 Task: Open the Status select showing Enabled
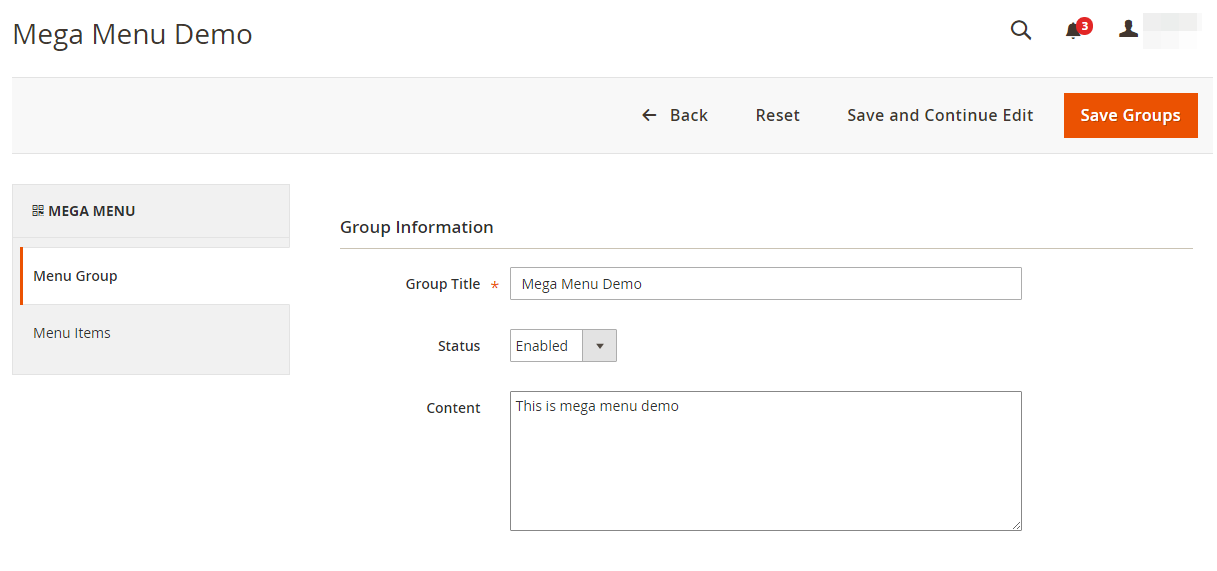click(545, 346)
